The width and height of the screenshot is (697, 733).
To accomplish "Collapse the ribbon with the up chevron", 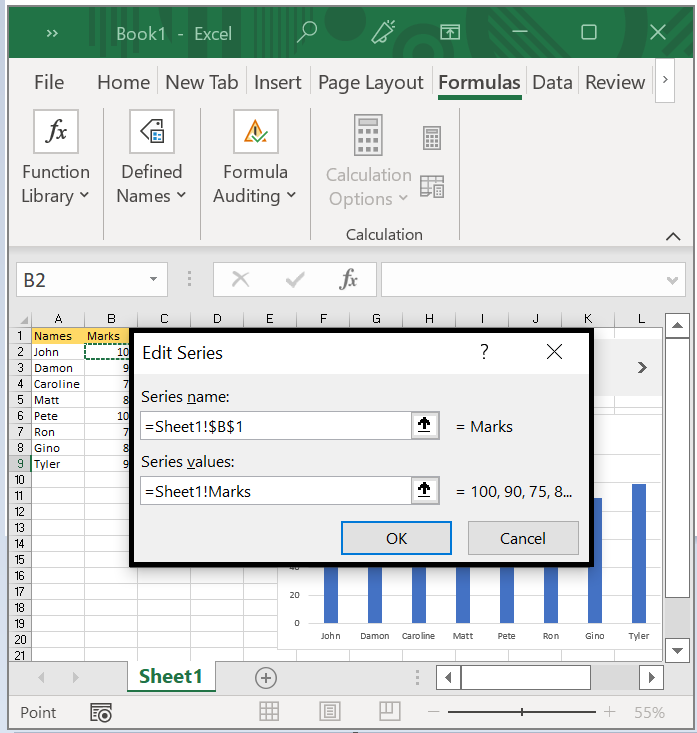I will [673, 237].
